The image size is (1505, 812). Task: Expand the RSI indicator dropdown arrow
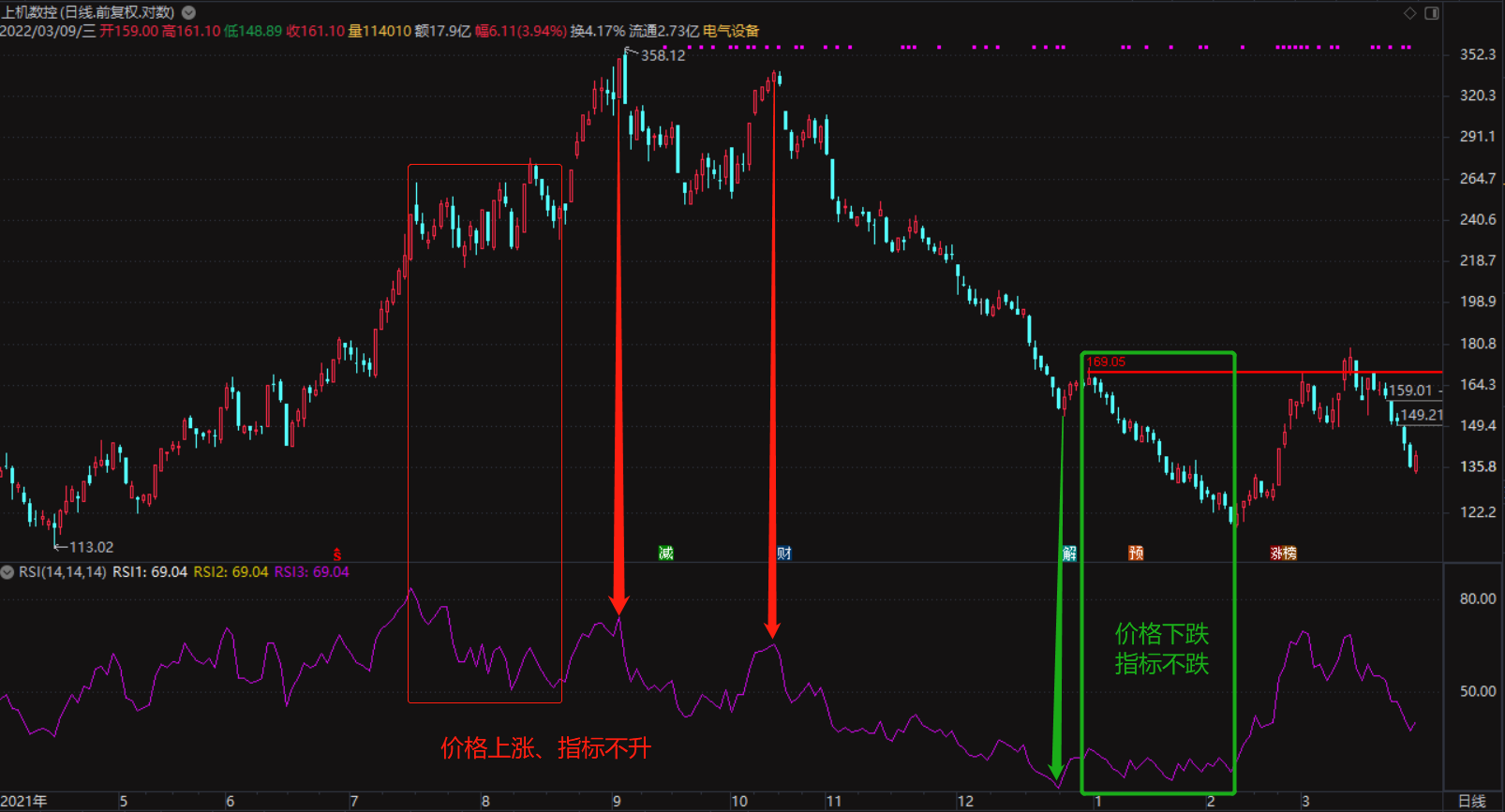pyautogui.click(x=7, y=572)
